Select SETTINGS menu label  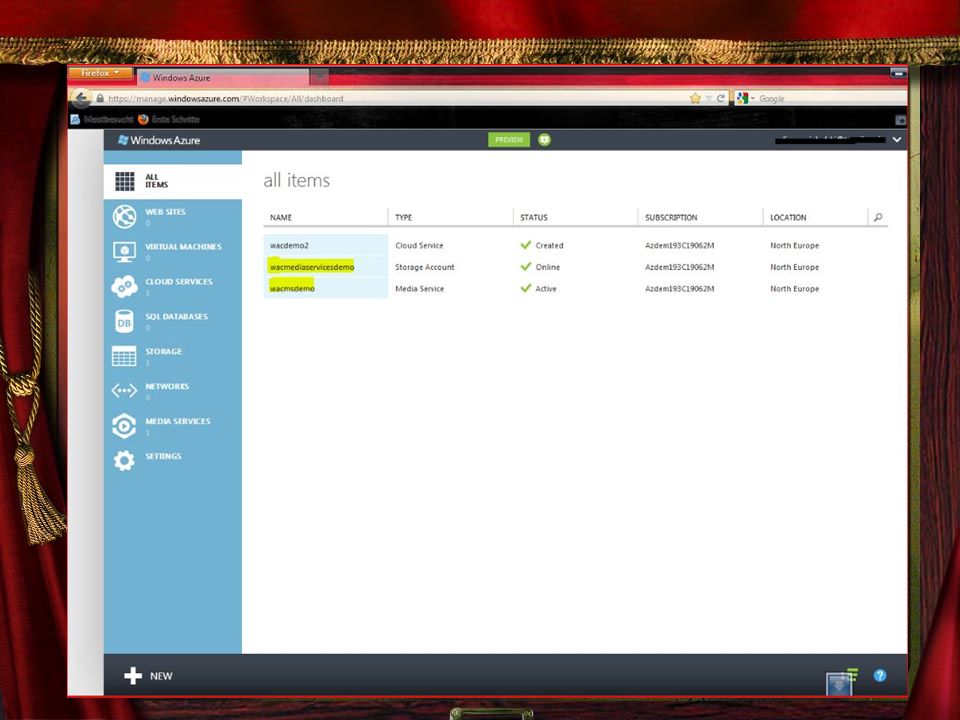coord(163,456)
